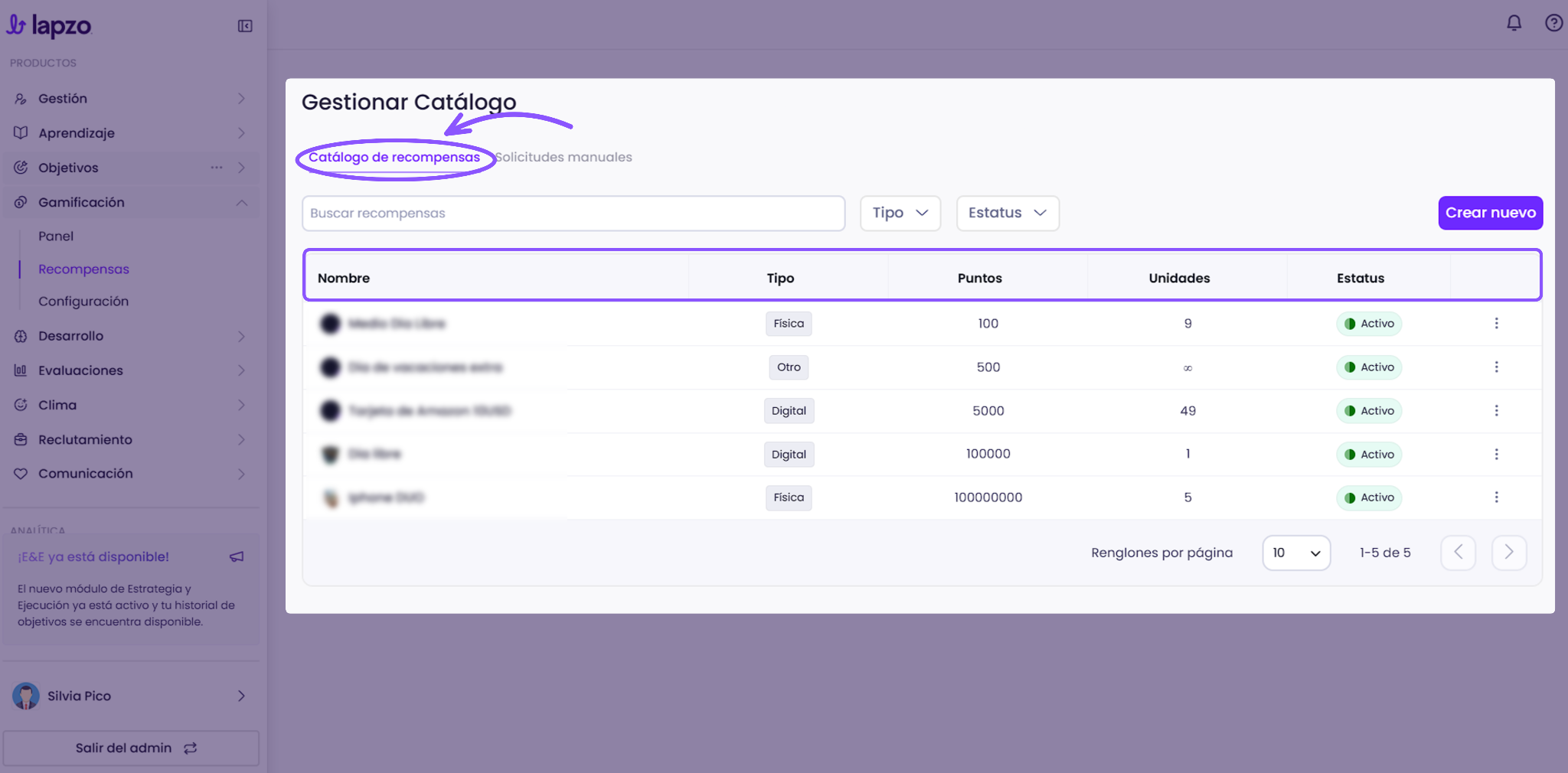Open row menu for the 500 points reward
The image size is (1568, 773).
tap(1496, 367)
